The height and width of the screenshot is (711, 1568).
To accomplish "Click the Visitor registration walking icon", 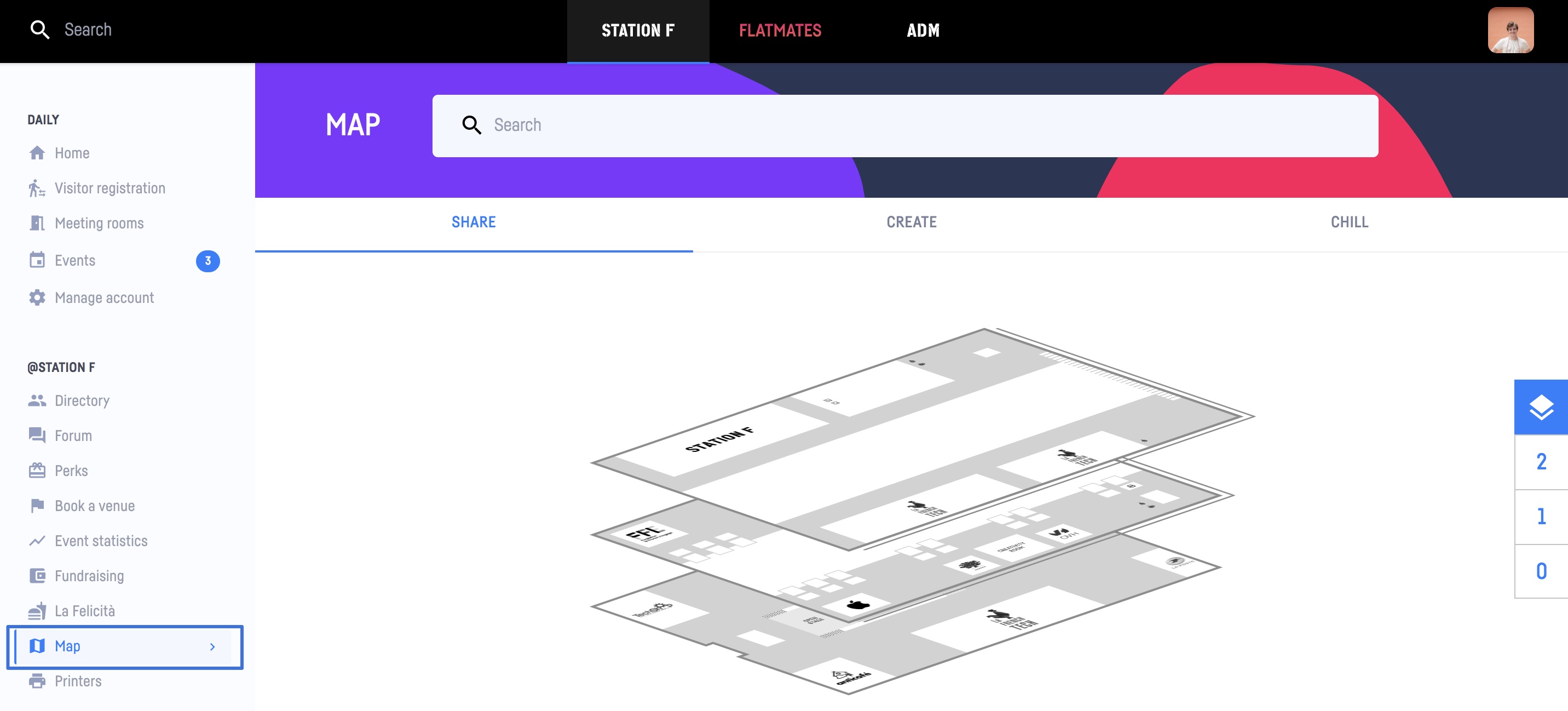I will (37, 188).
